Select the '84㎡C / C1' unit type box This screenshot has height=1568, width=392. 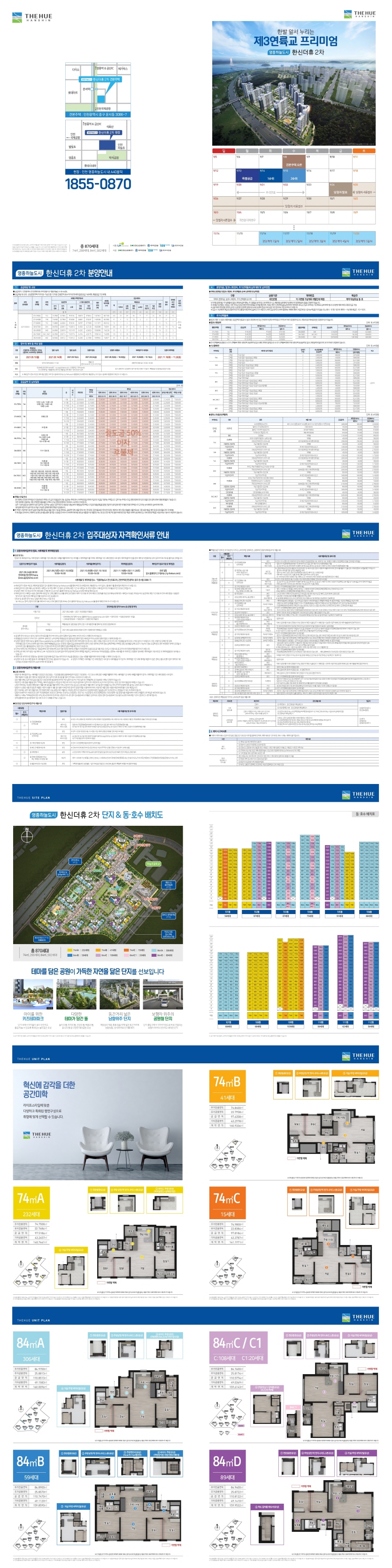[238, 1348]
